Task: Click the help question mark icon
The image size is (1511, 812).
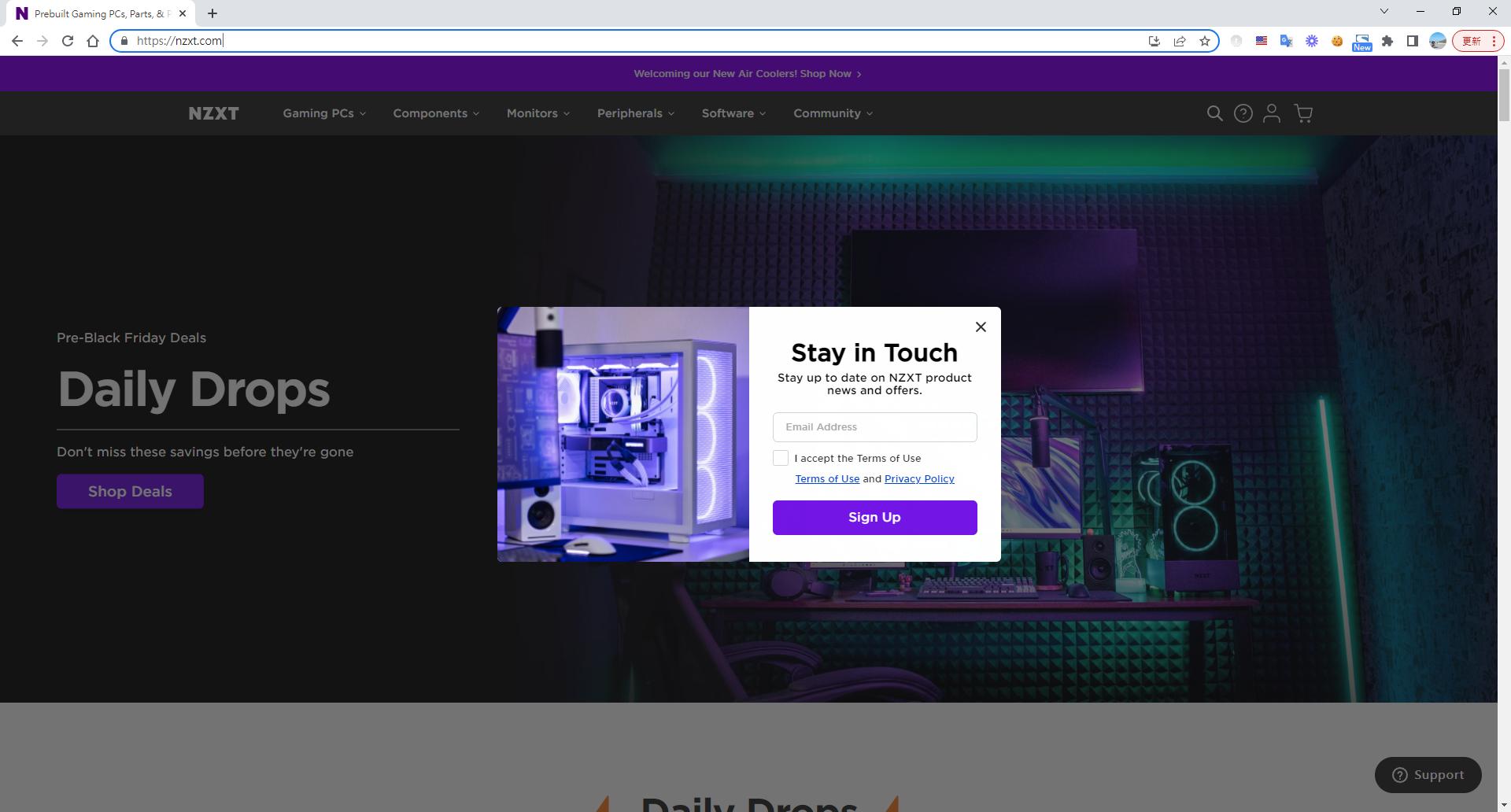Action: coord(1243,113)
